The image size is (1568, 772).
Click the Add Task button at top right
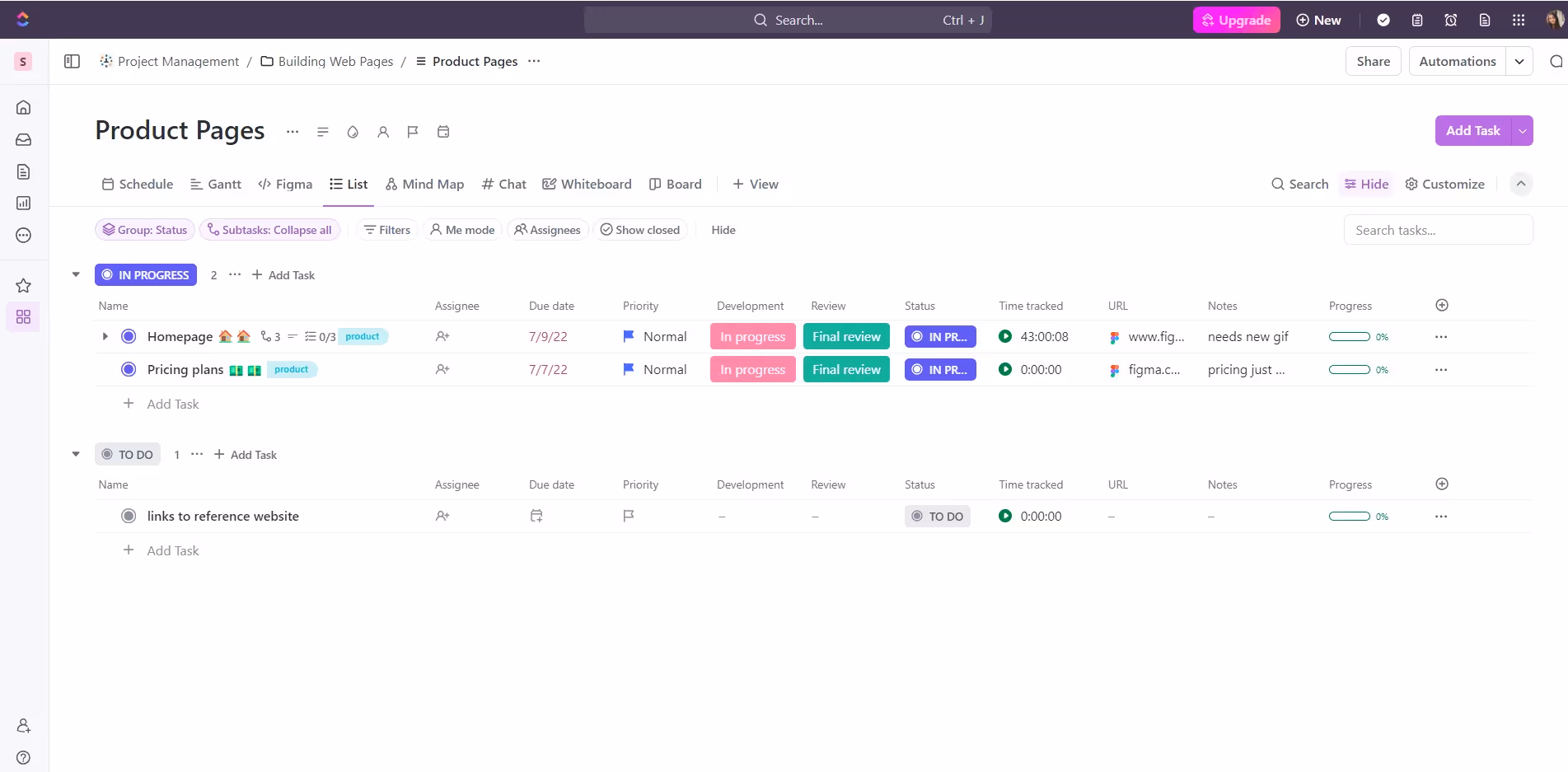(1473, 130)
